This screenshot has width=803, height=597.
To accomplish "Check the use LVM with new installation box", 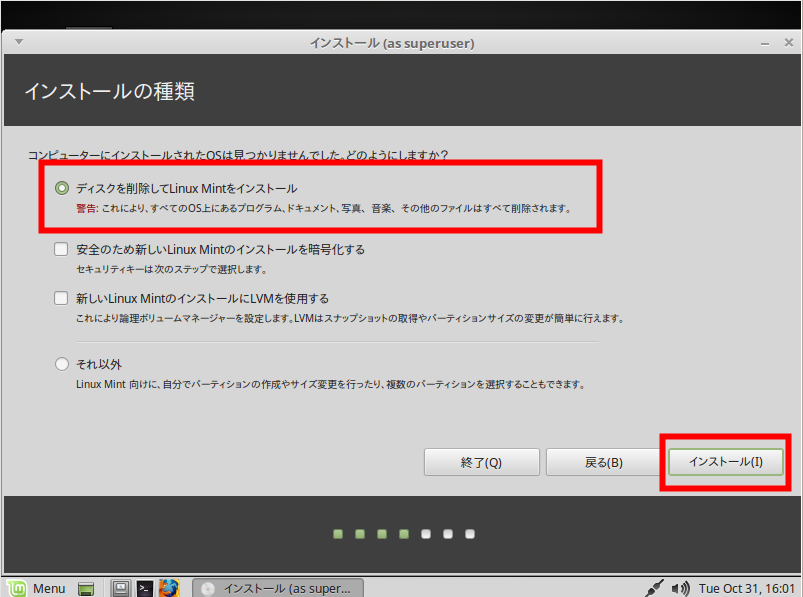I will tap(61, 298).
